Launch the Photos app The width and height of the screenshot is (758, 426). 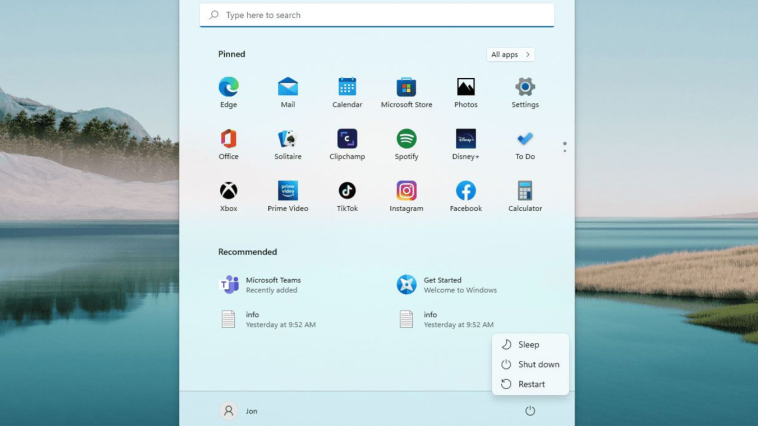[466, 92]
